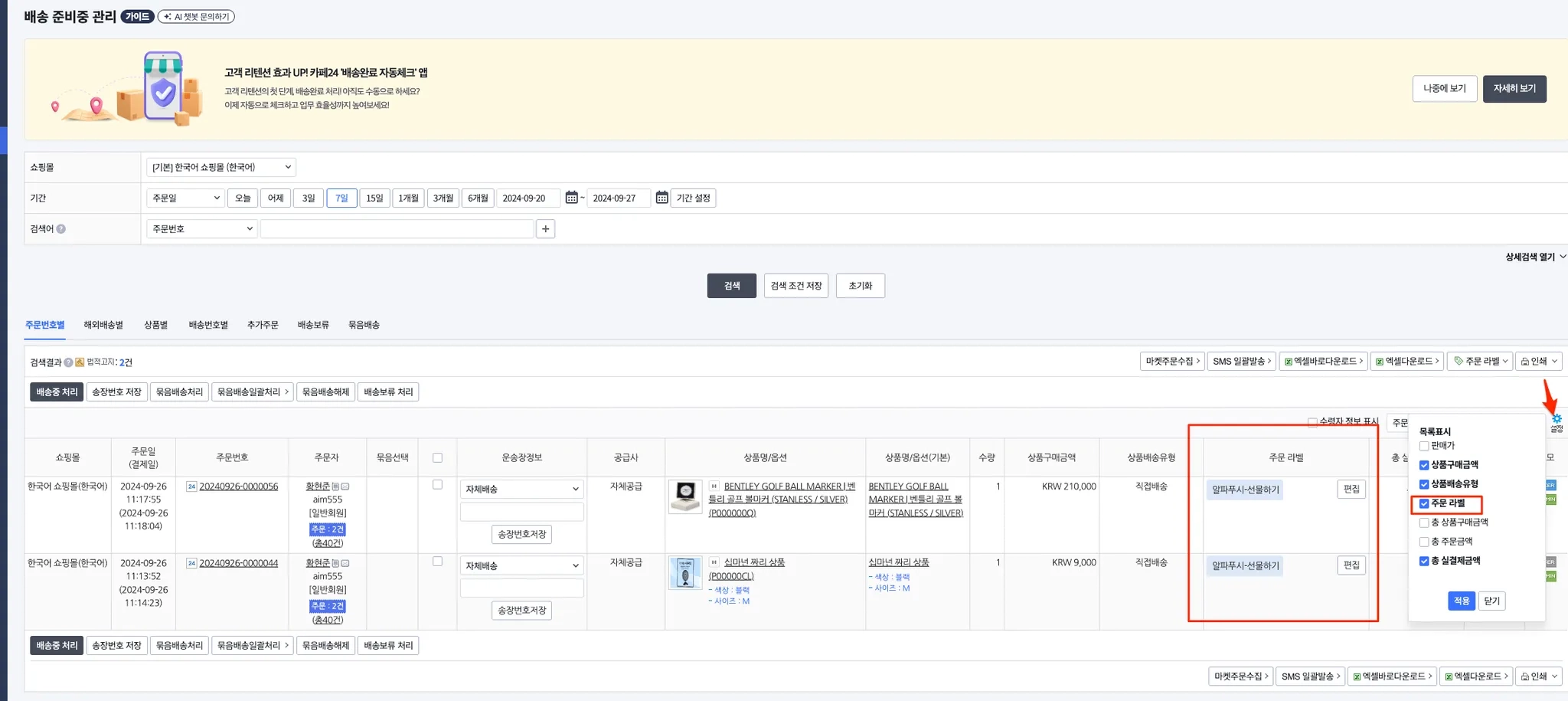Open the column settings gear icon
1568x701 pixels.
1557,419
